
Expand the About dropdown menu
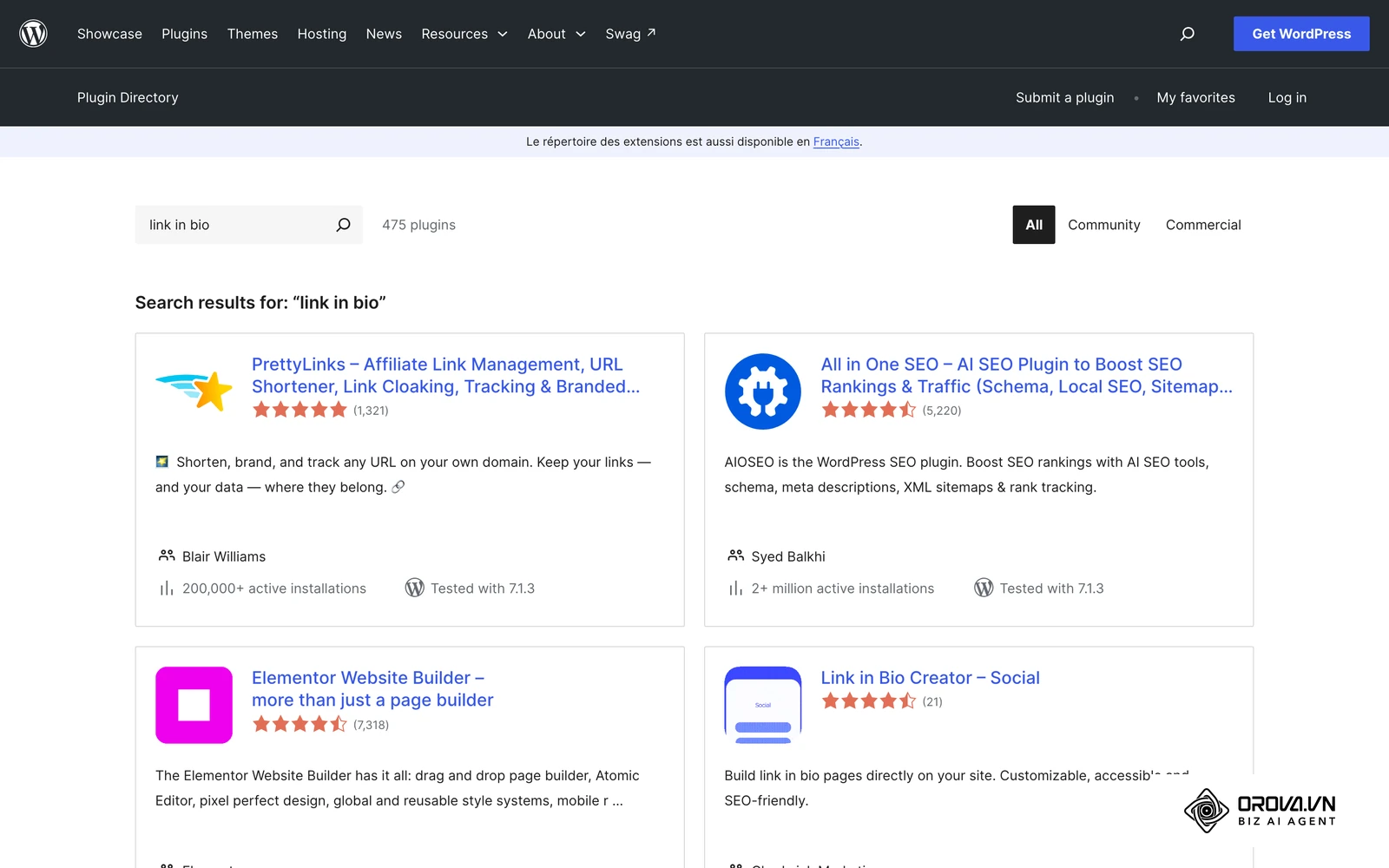556,34
